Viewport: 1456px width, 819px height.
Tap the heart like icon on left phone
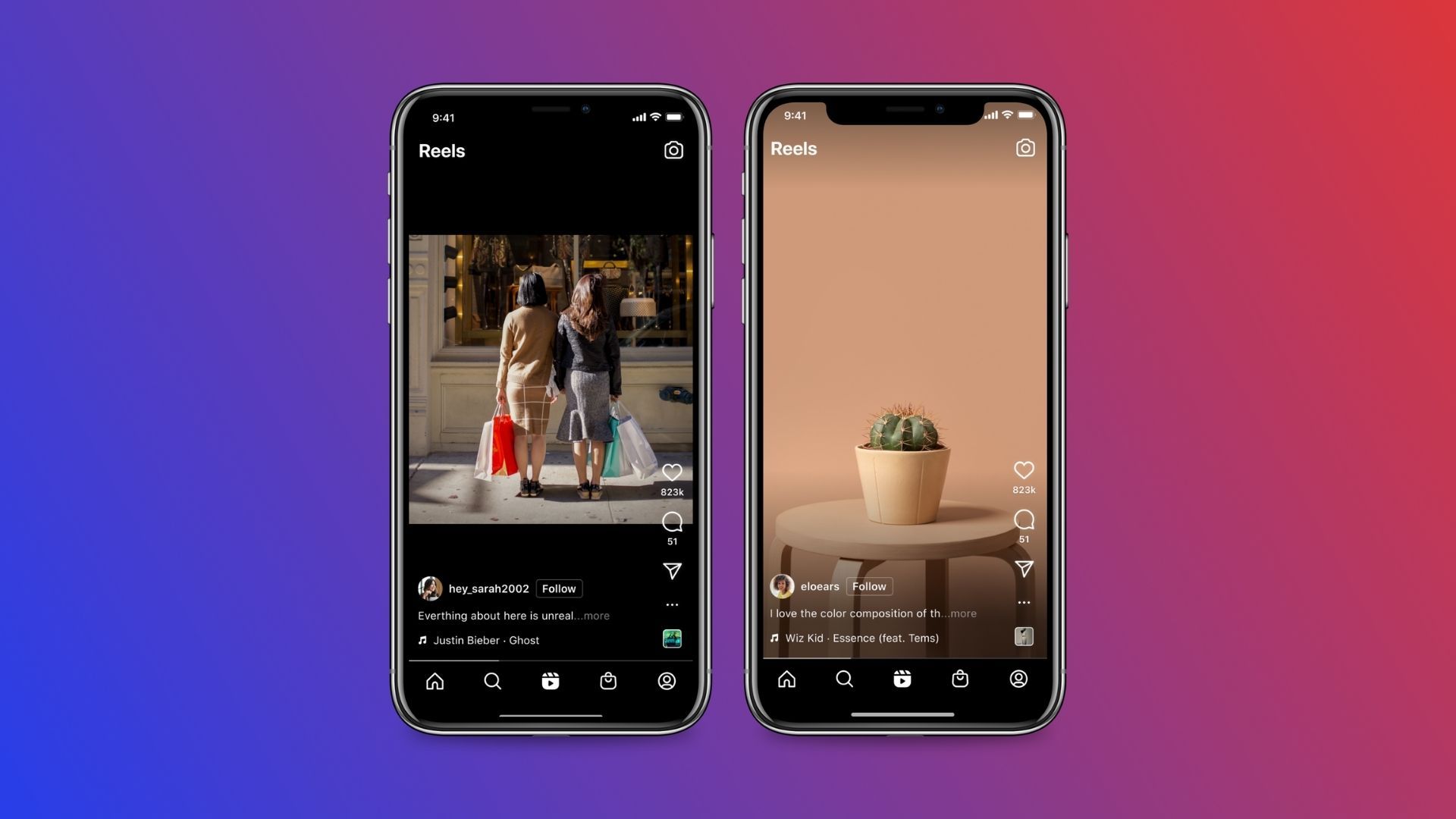click(671, 470)
